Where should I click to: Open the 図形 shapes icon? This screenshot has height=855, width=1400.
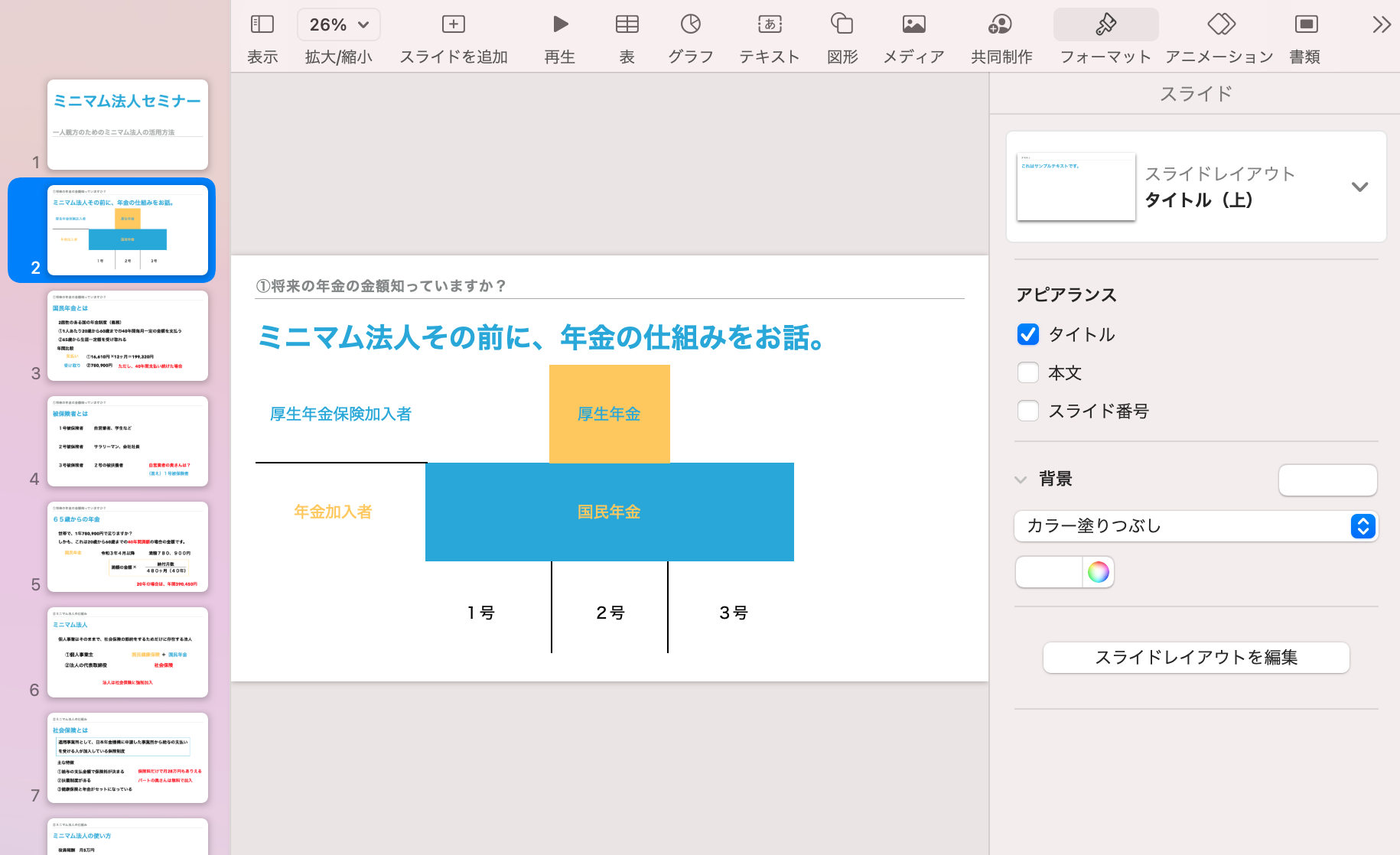(842, 24)
